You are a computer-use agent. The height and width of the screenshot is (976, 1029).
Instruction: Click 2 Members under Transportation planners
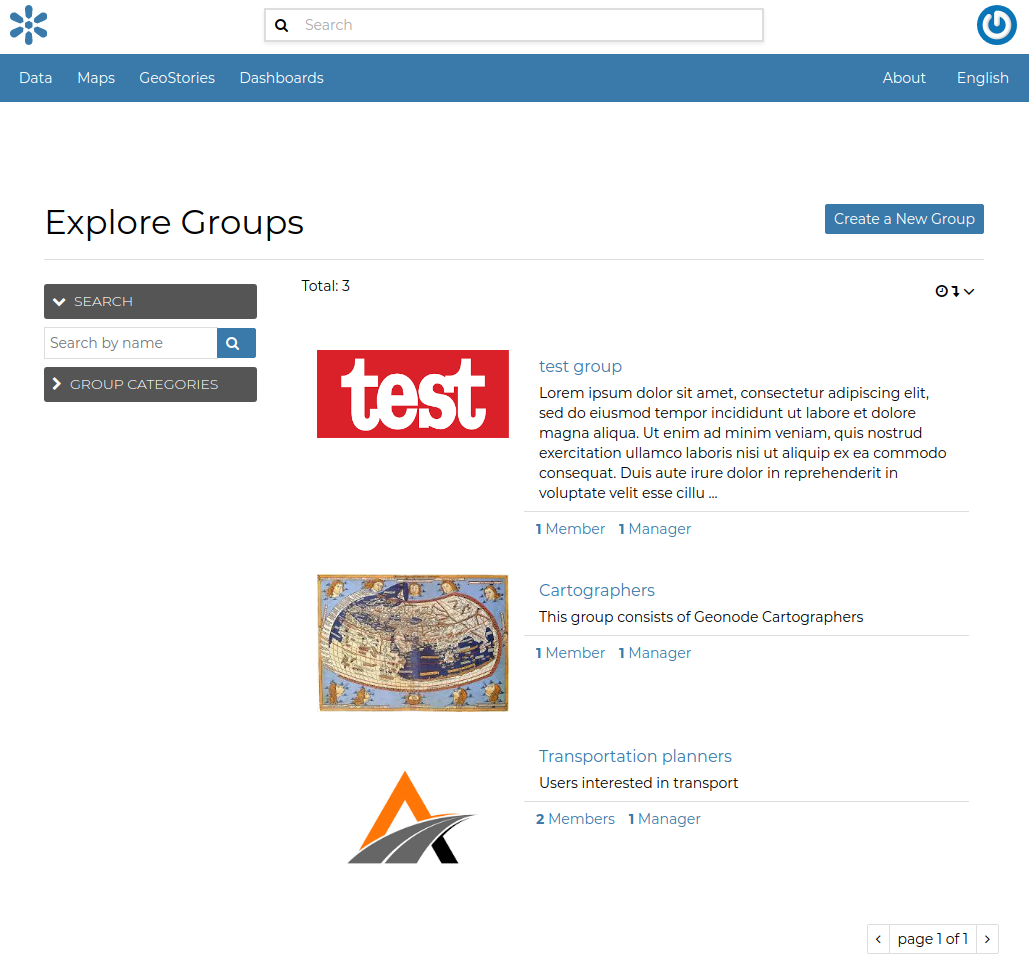[575, 818]
